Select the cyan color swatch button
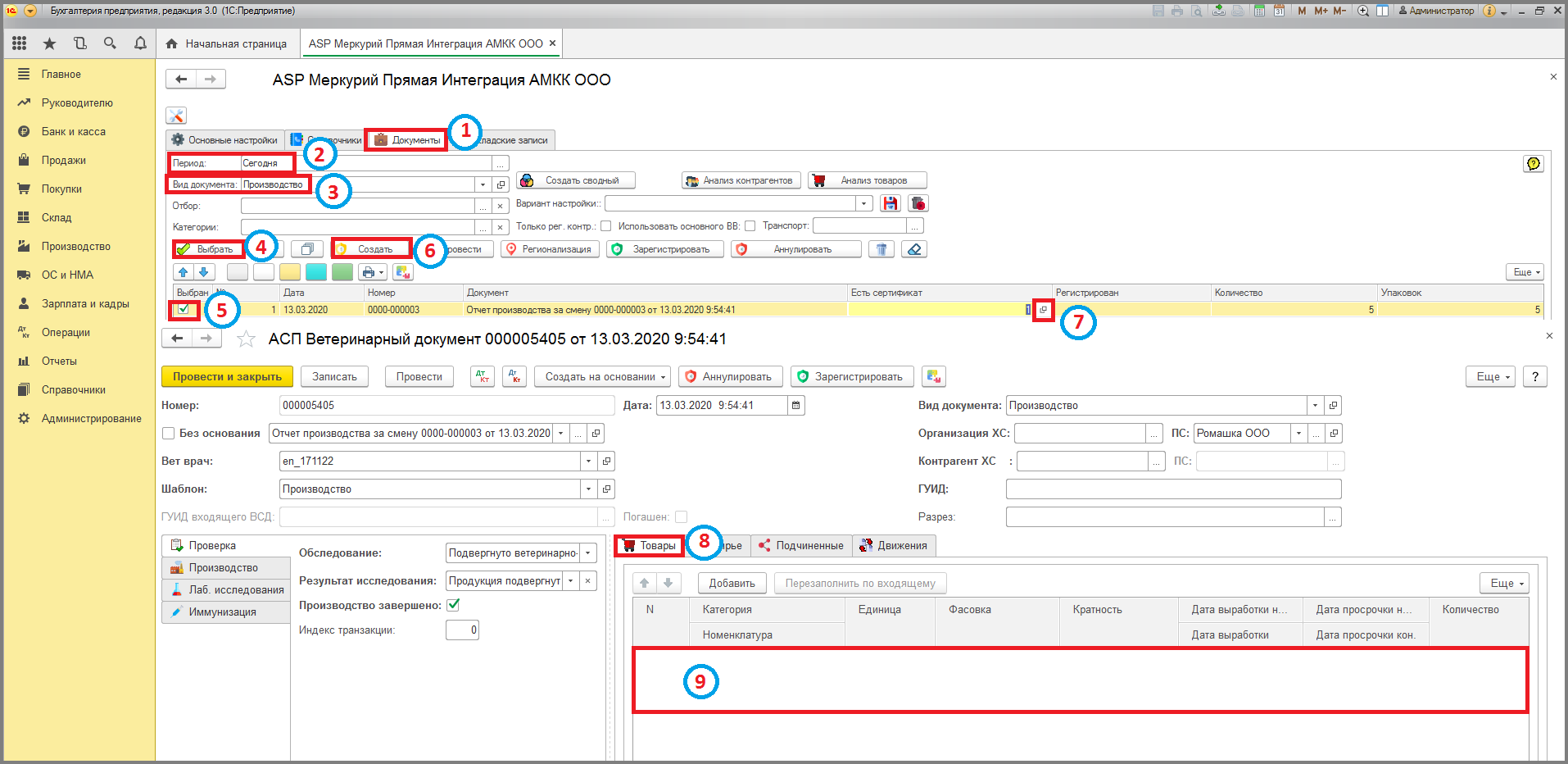The width and height of the screenshot is (1568, 764). 315,272
